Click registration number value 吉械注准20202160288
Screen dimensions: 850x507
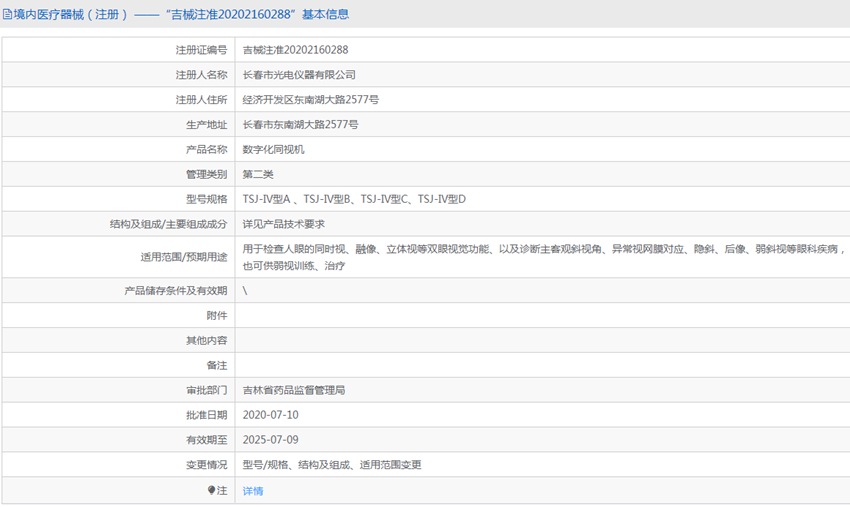(295, 49)
